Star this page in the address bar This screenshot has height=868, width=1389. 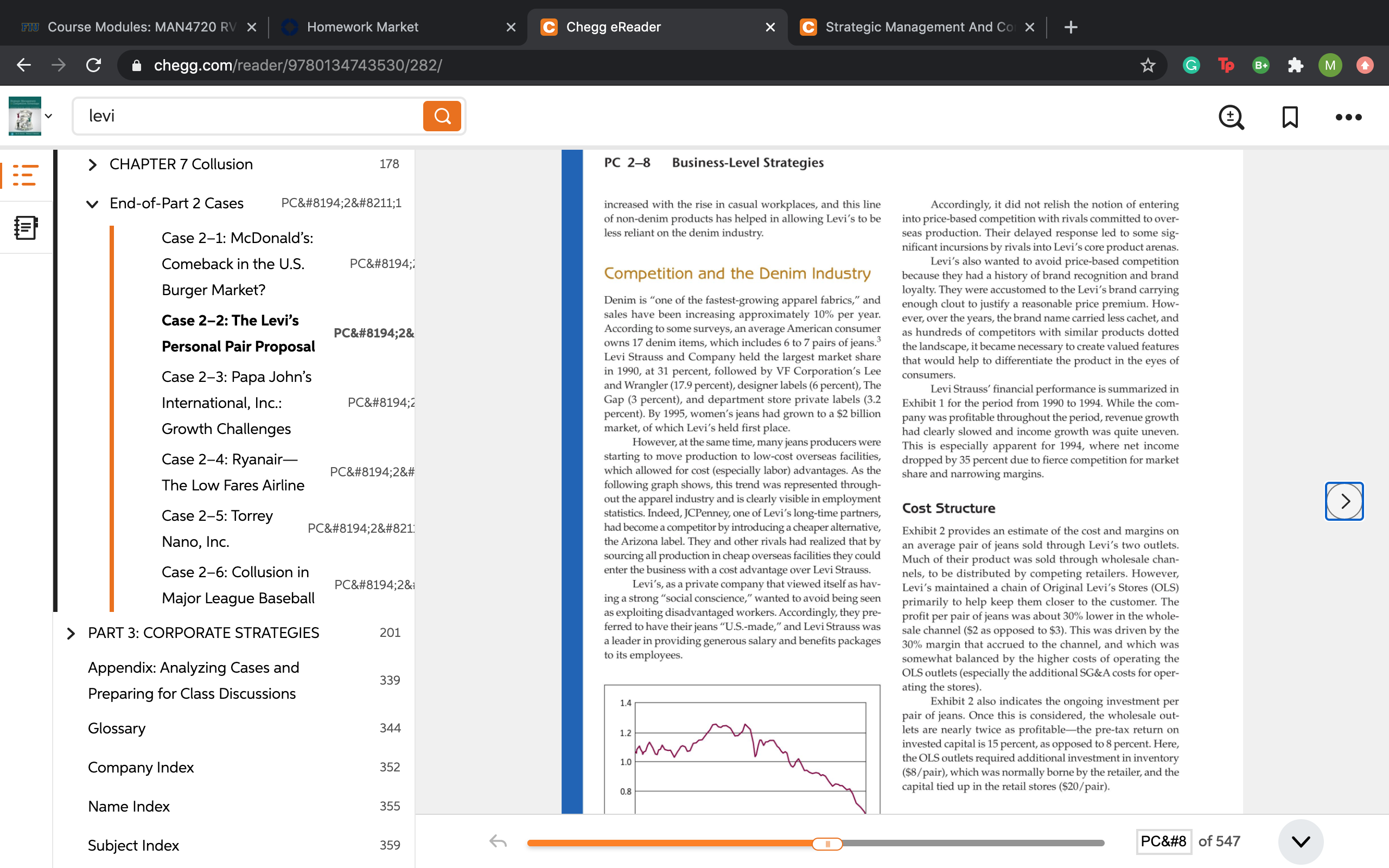coord(1148,66)
